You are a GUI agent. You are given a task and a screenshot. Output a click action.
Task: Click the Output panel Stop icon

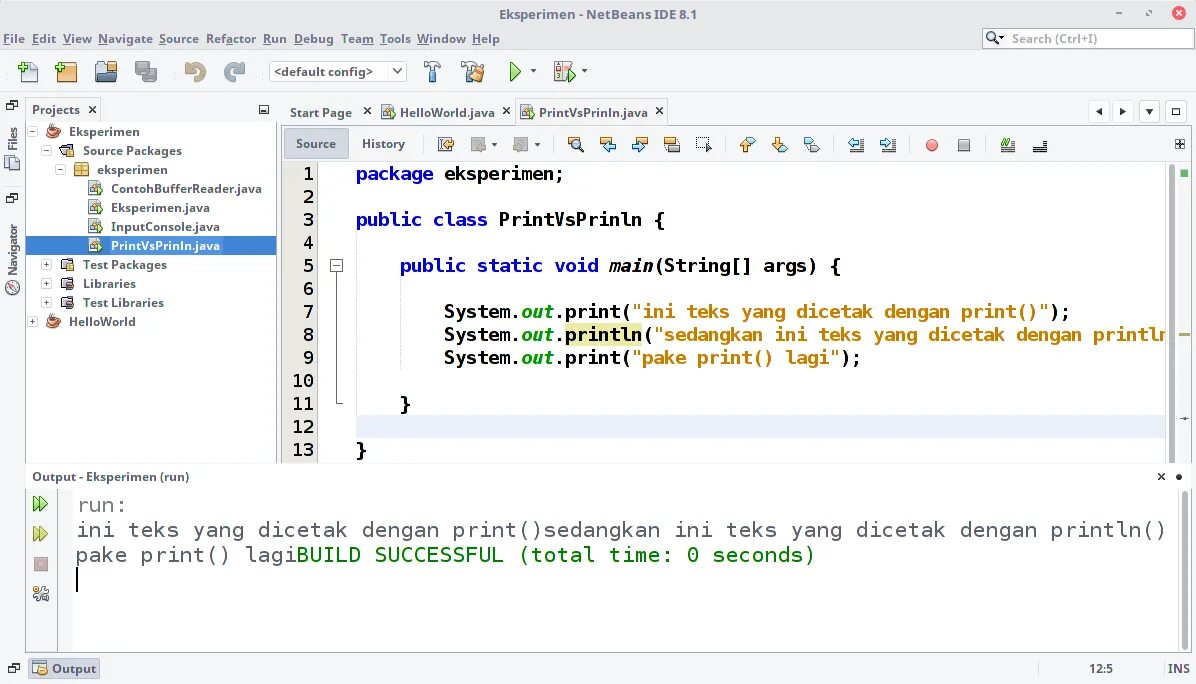[41, 564]
